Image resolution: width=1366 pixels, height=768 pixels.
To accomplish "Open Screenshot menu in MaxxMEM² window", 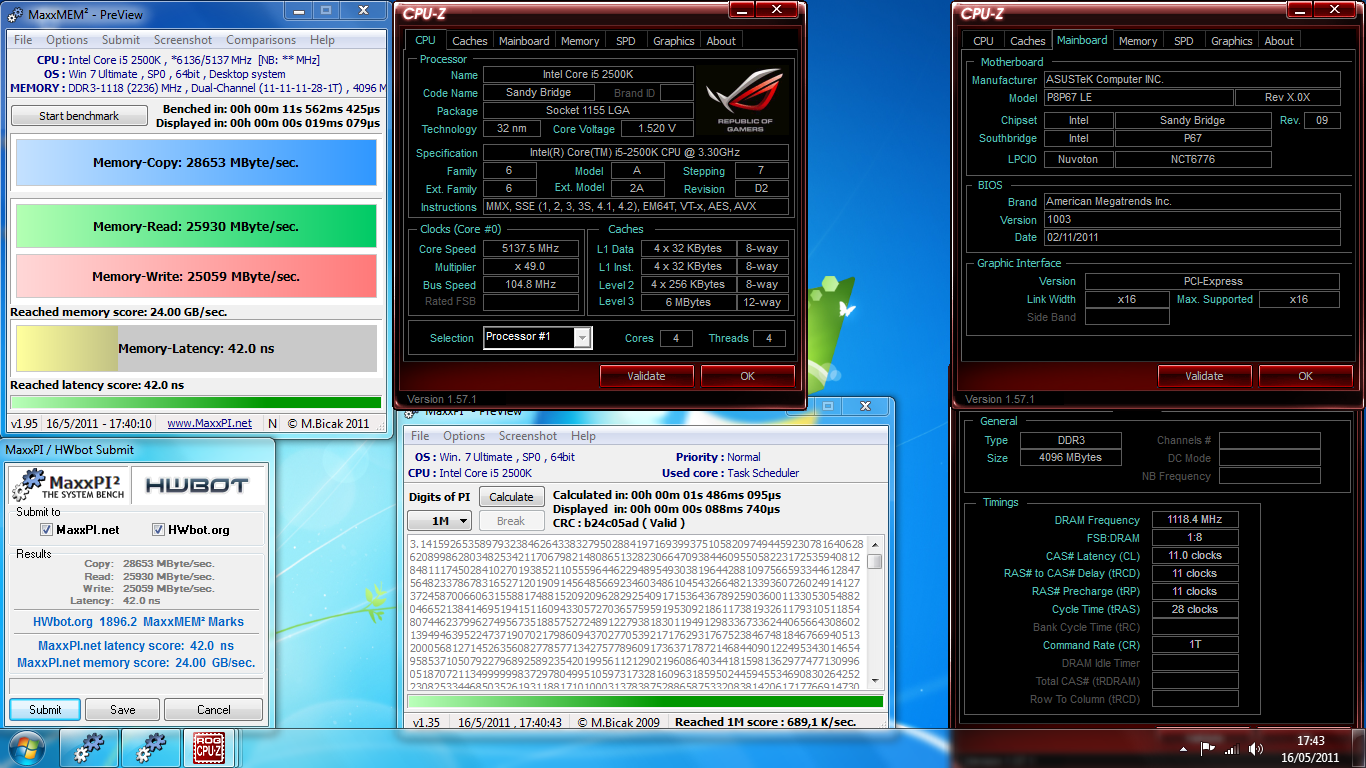I will coord(183,40).
